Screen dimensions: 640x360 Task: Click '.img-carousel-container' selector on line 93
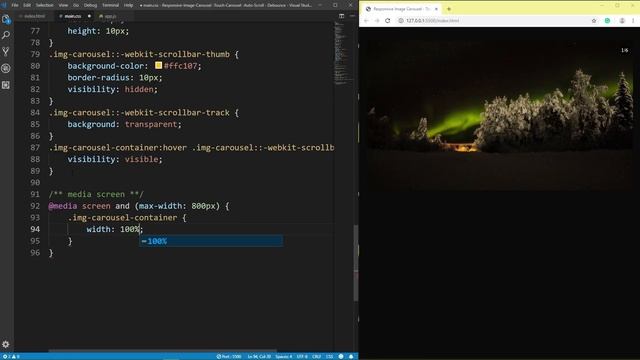[x=122, y=218]
